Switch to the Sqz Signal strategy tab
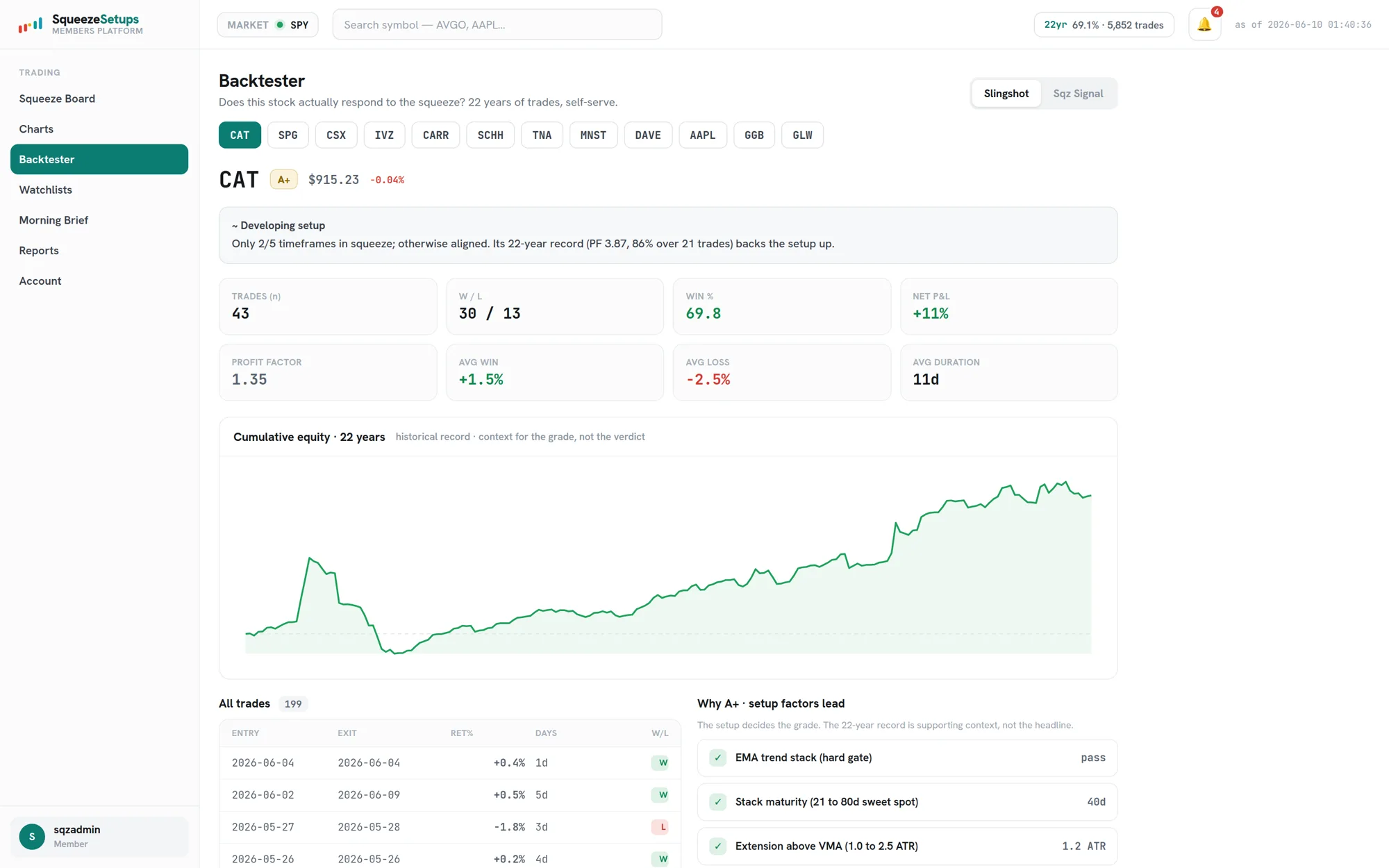The height and width of the screenshot is (868, 1389). point(1078,94)
